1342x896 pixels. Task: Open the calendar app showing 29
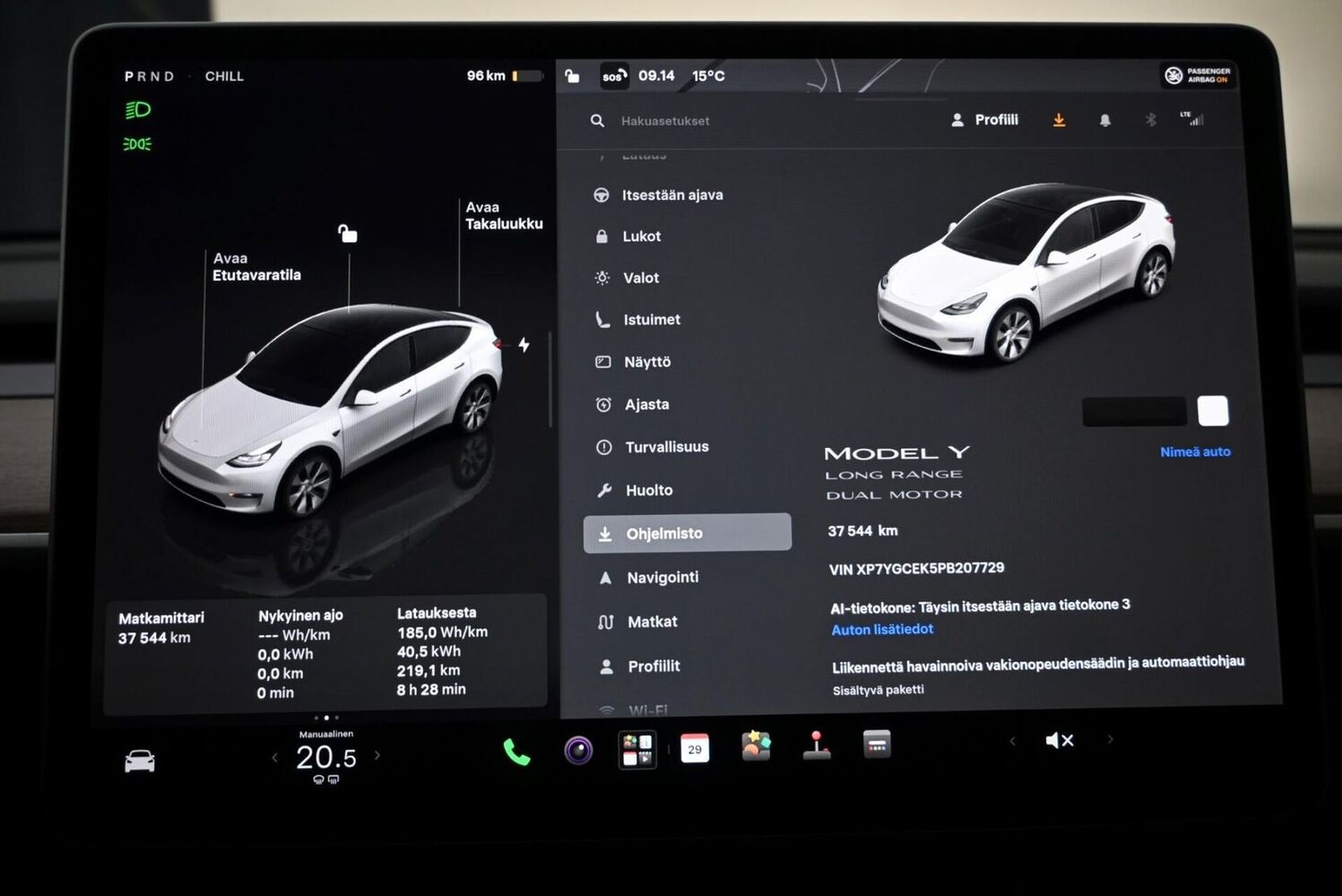click(695, 748)
